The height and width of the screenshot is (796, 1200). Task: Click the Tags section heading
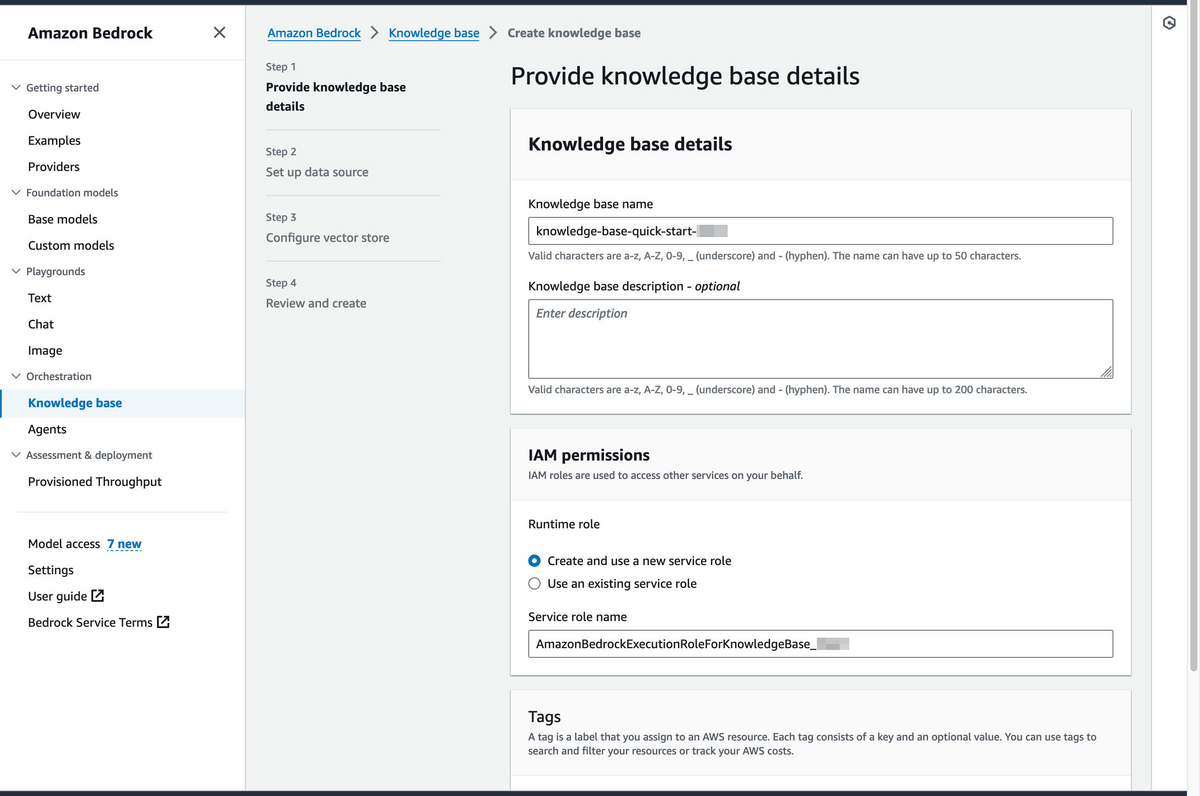click(x=544, y=716)
